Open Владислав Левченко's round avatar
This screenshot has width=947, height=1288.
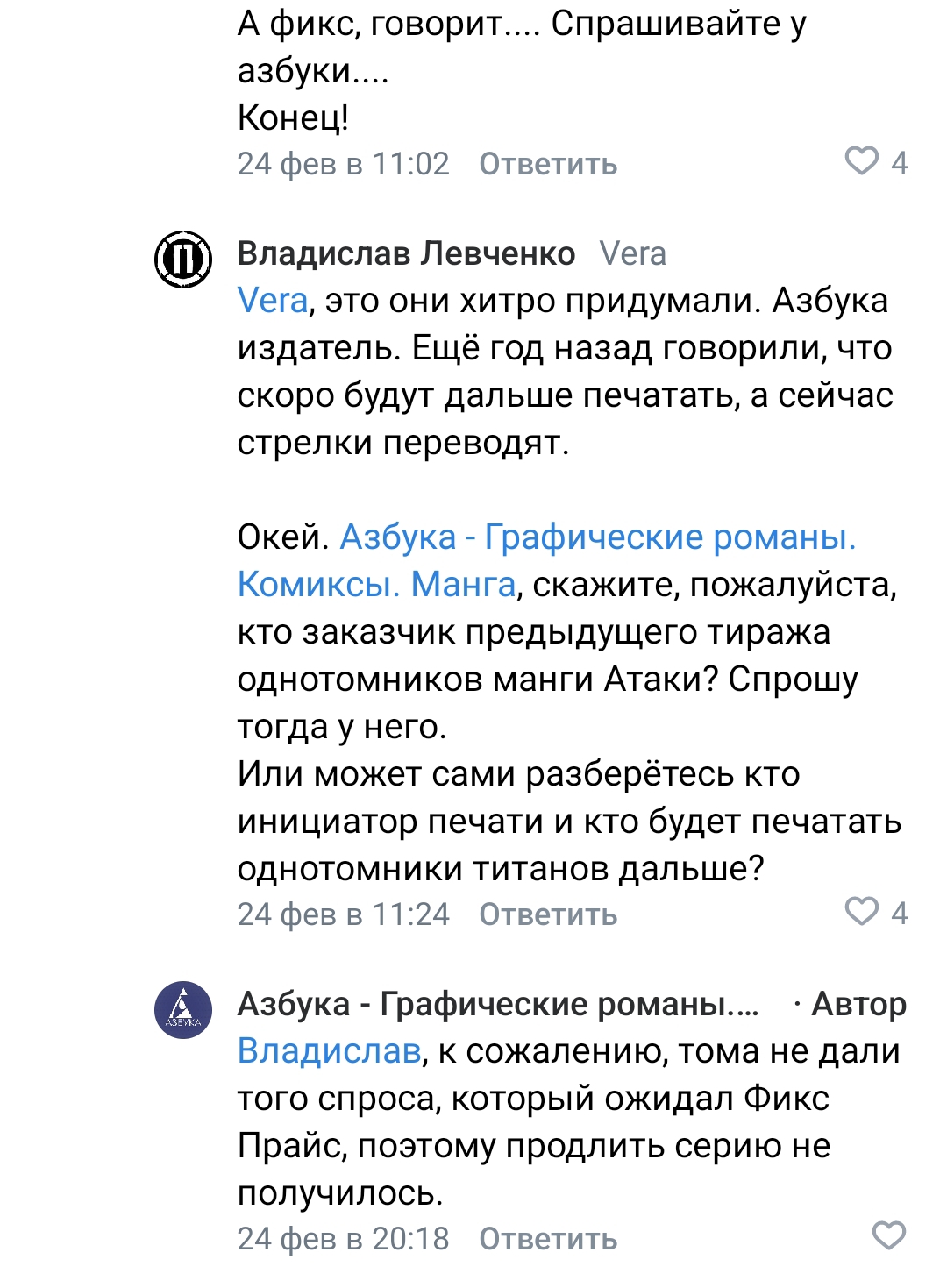(x=183, y=259)
